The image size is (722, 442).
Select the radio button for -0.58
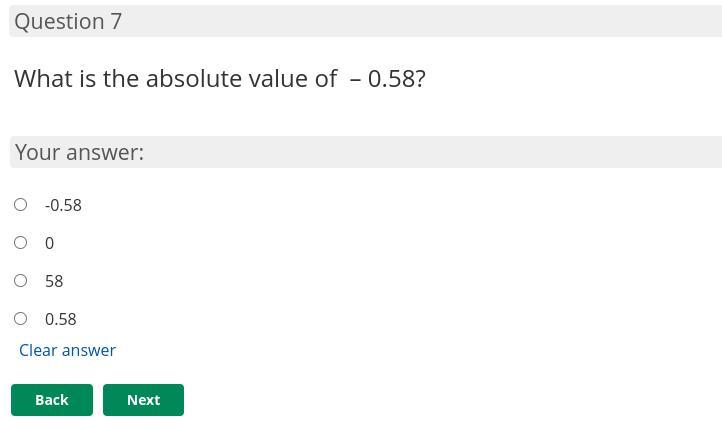(x=20, y=204)
